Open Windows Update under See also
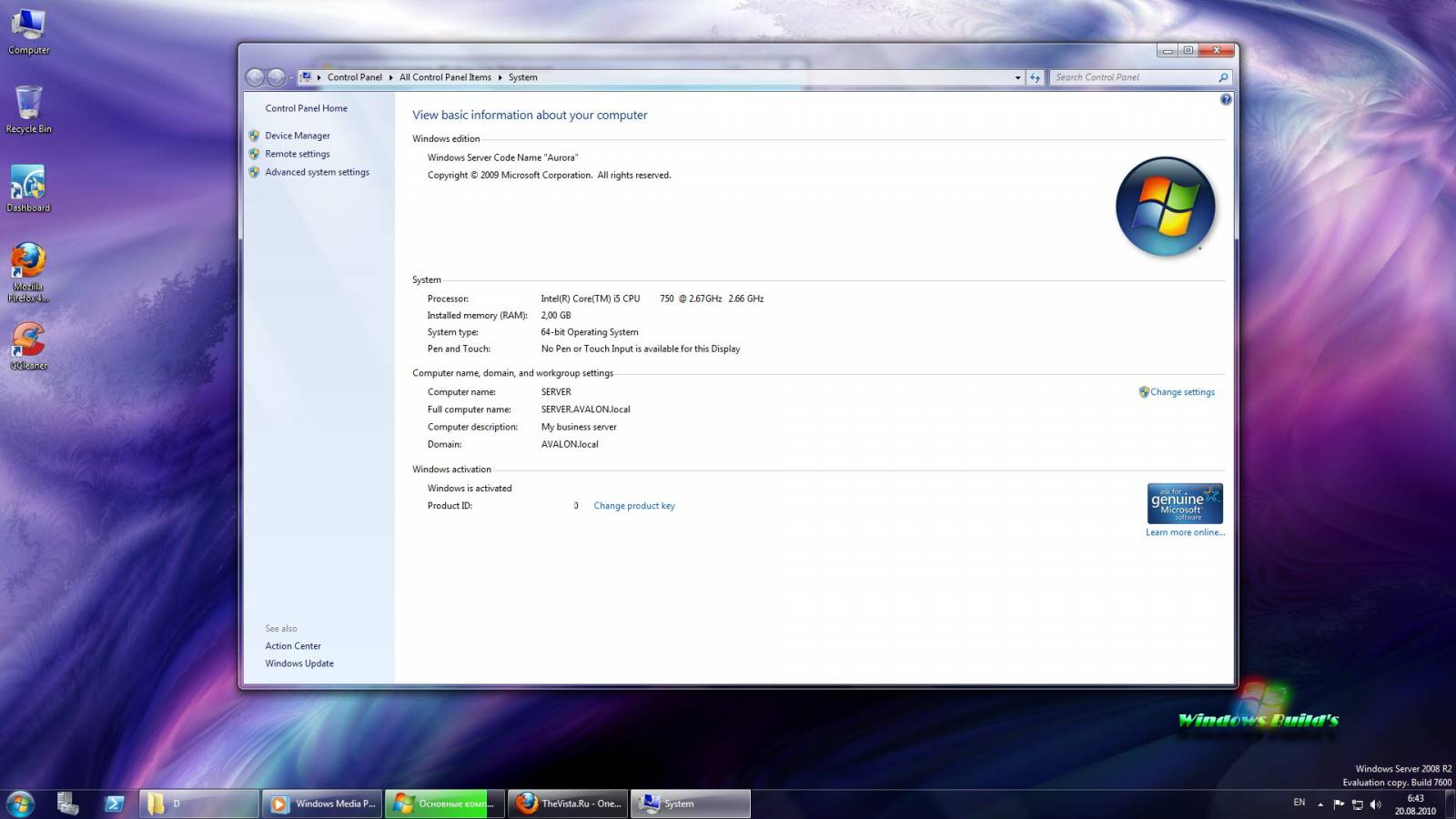 299,663
